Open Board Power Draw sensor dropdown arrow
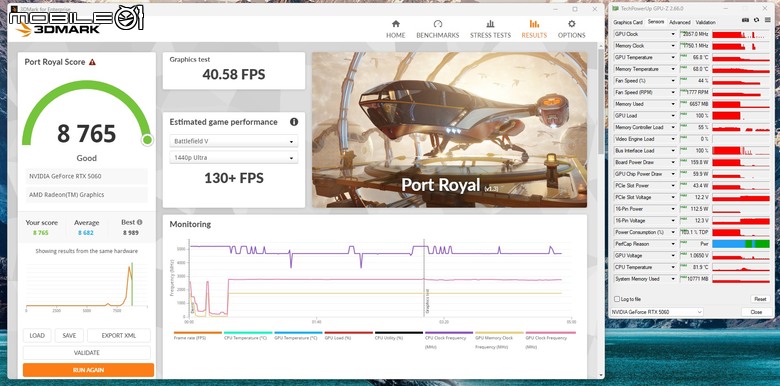 (673, 163)
